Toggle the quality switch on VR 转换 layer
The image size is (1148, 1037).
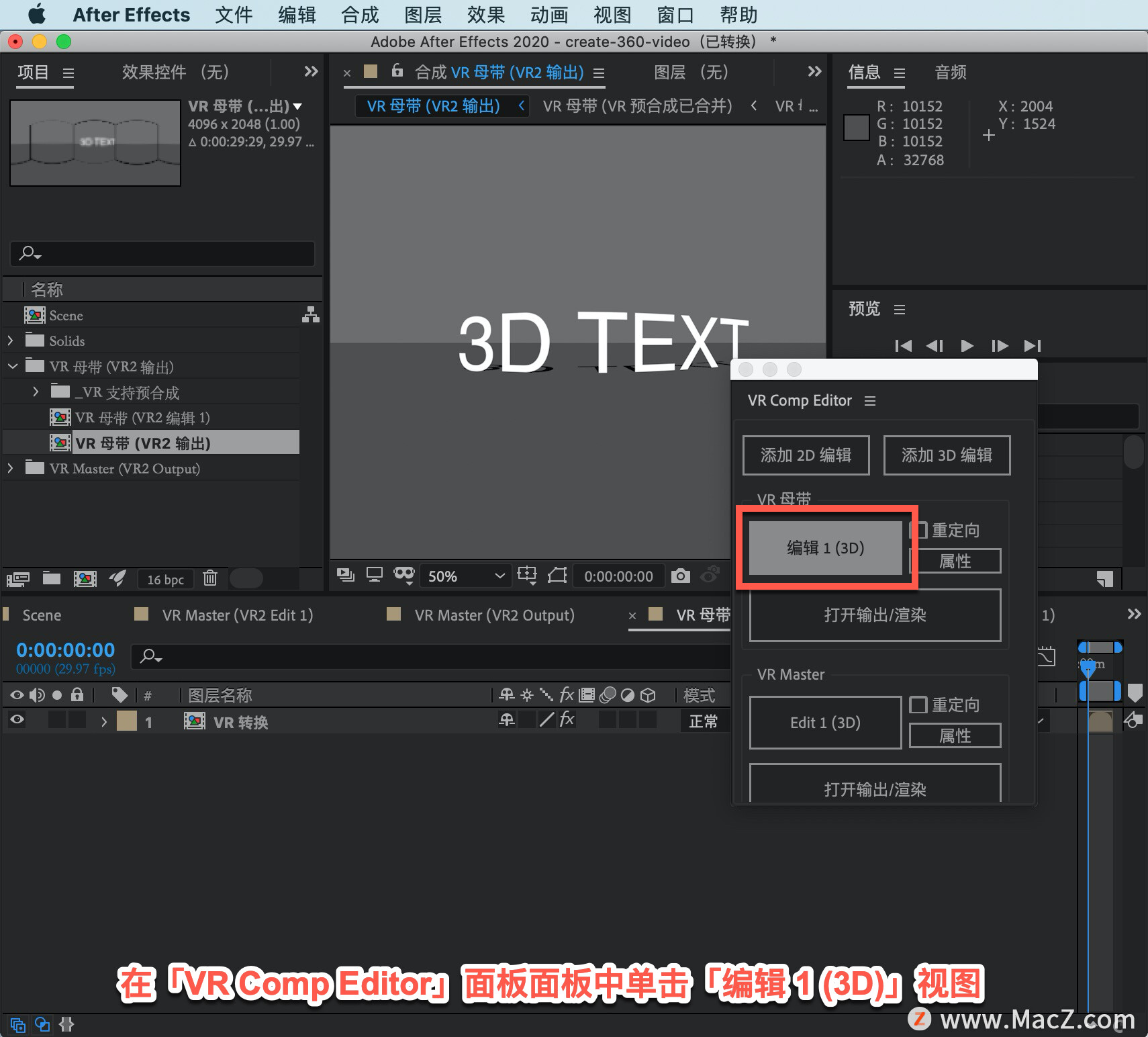point(547,720)
